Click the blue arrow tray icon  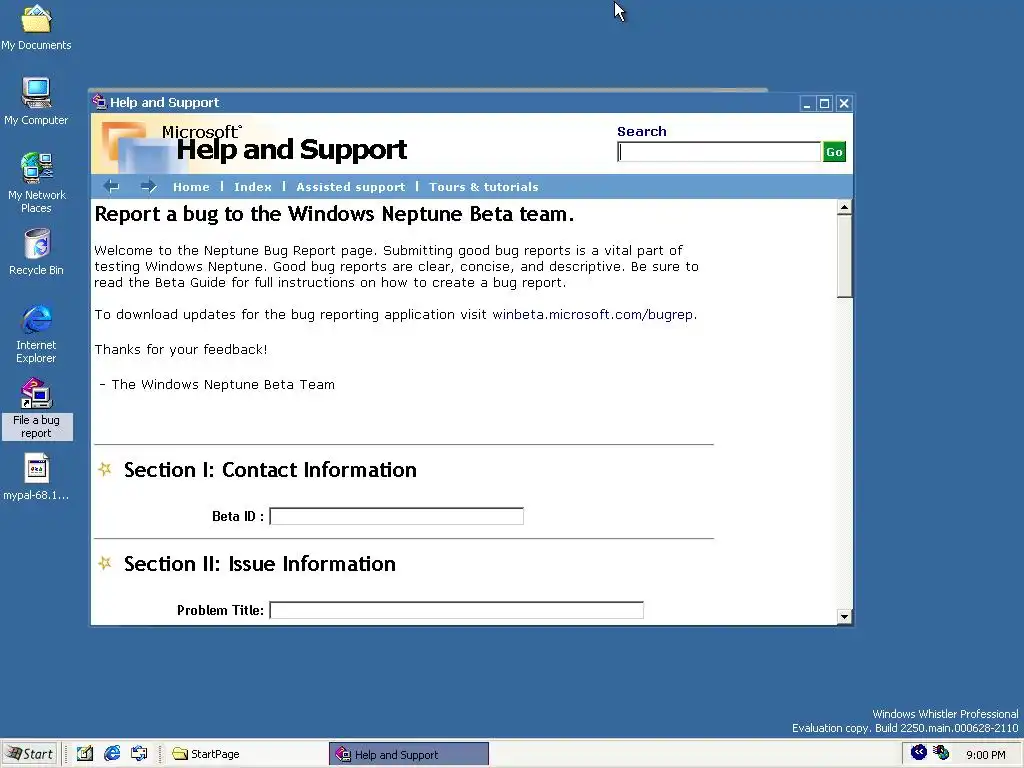coord(919,752)
